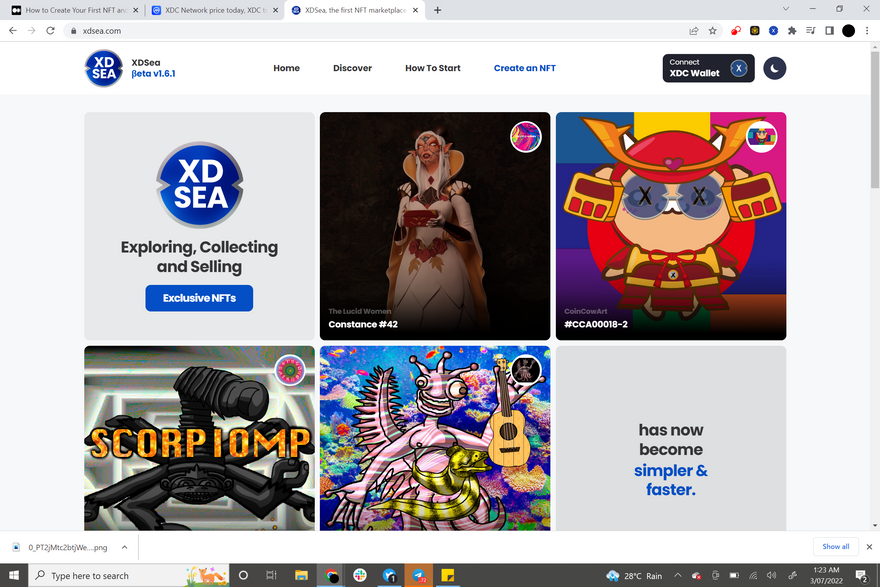Viewport: 880px width, 587px height.
Task: Share this page using the share icon
Action: [x=694, y=31]
